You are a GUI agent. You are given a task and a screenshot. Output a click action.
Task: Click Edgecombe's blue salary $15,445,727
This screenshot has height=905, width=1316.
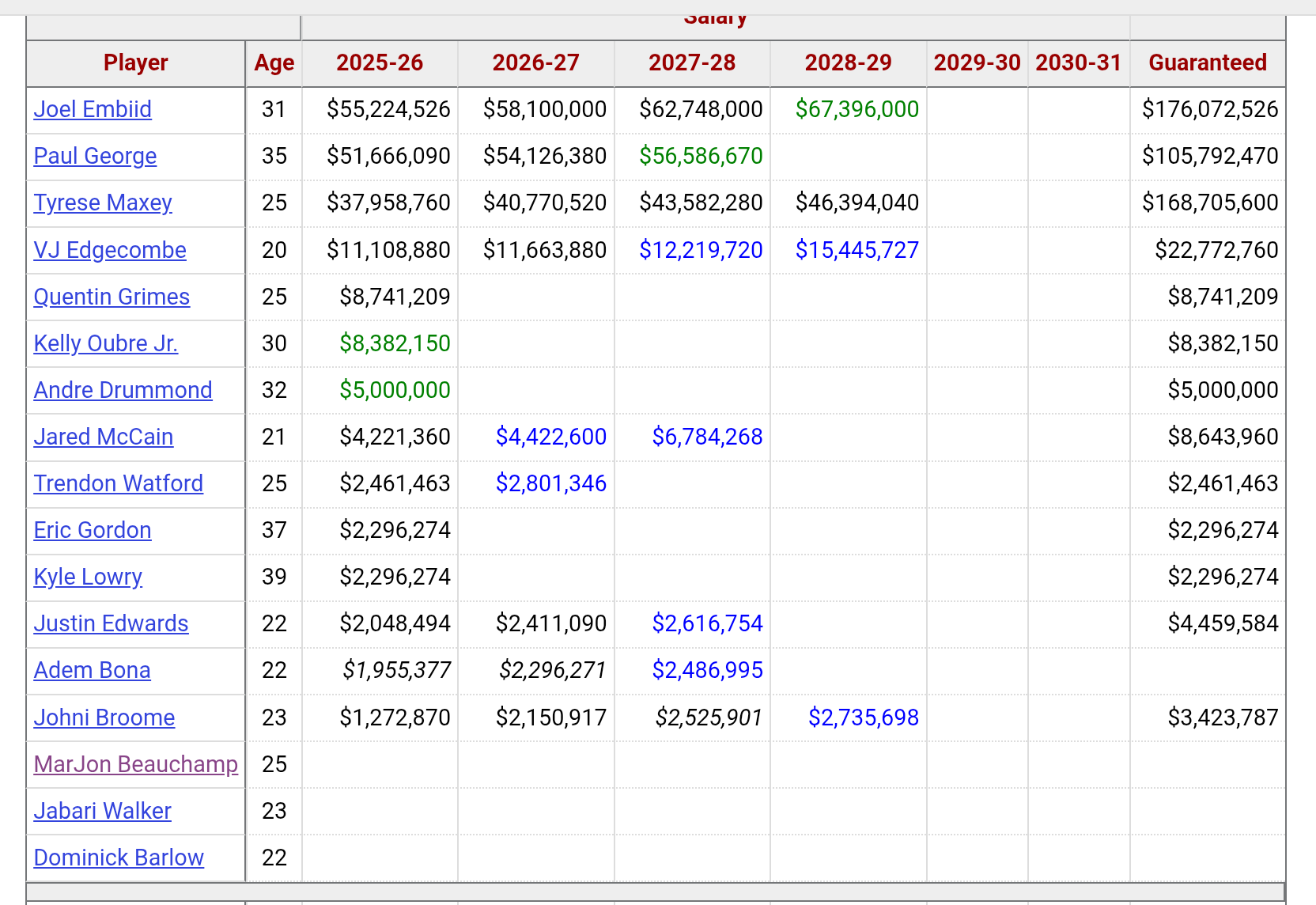click(x=857, y=250)
